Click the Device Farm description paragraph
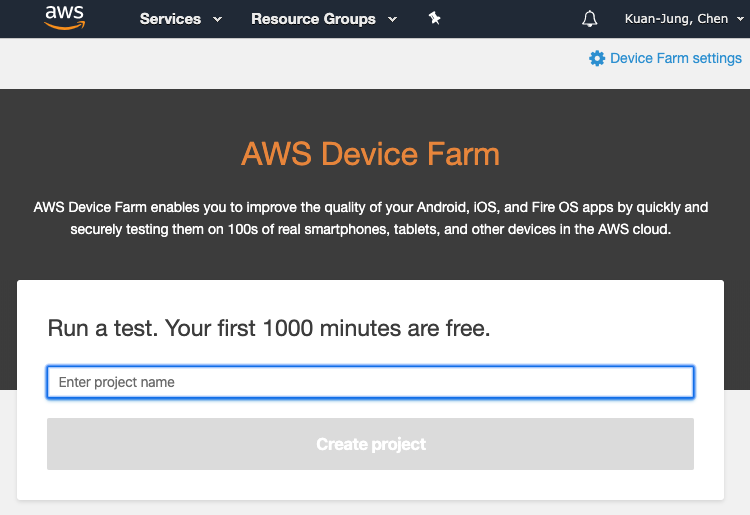The image size is (750, 515). point(370,218)
